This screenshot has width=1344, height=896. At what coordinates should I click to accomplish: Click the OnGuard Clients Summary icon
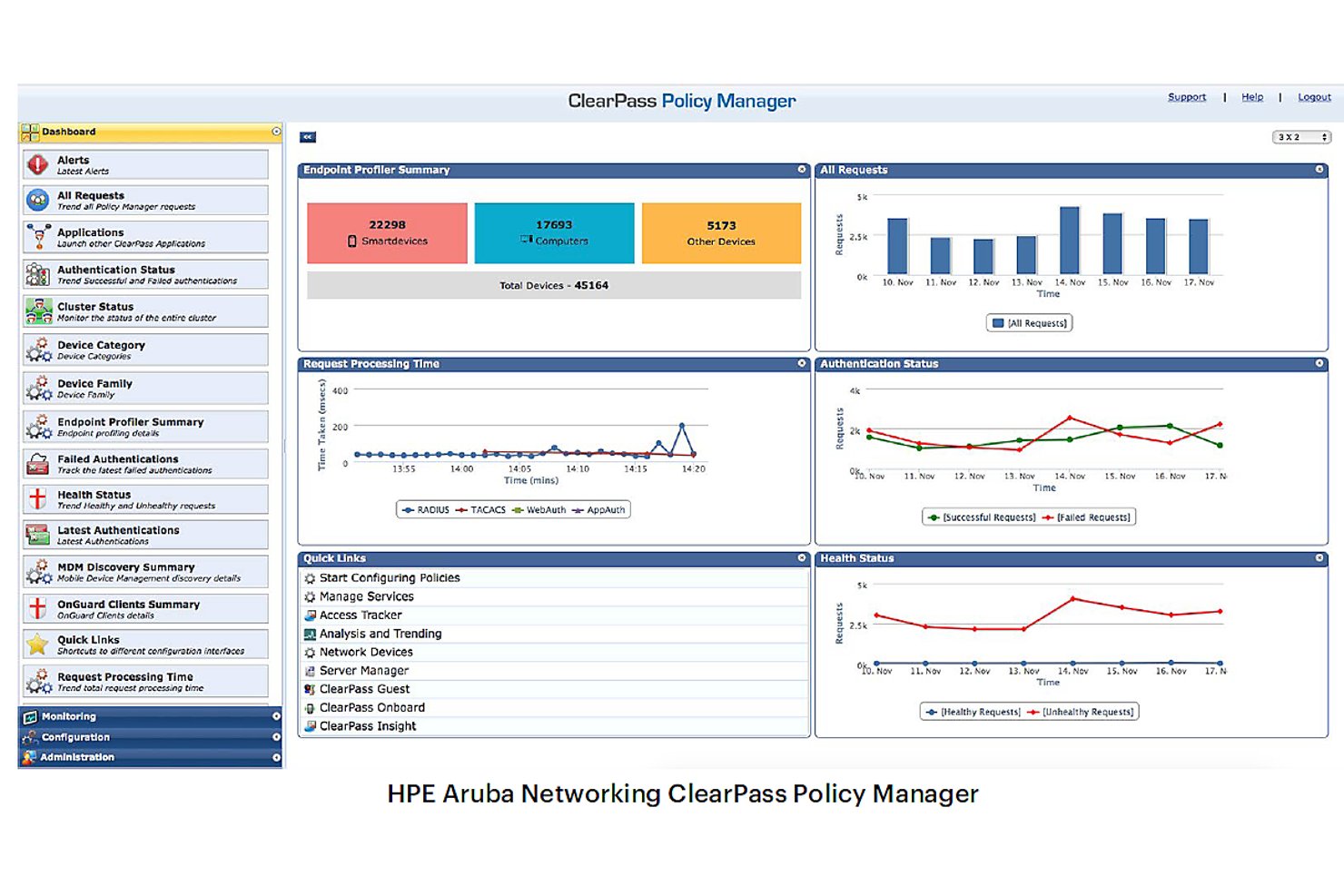38,608
